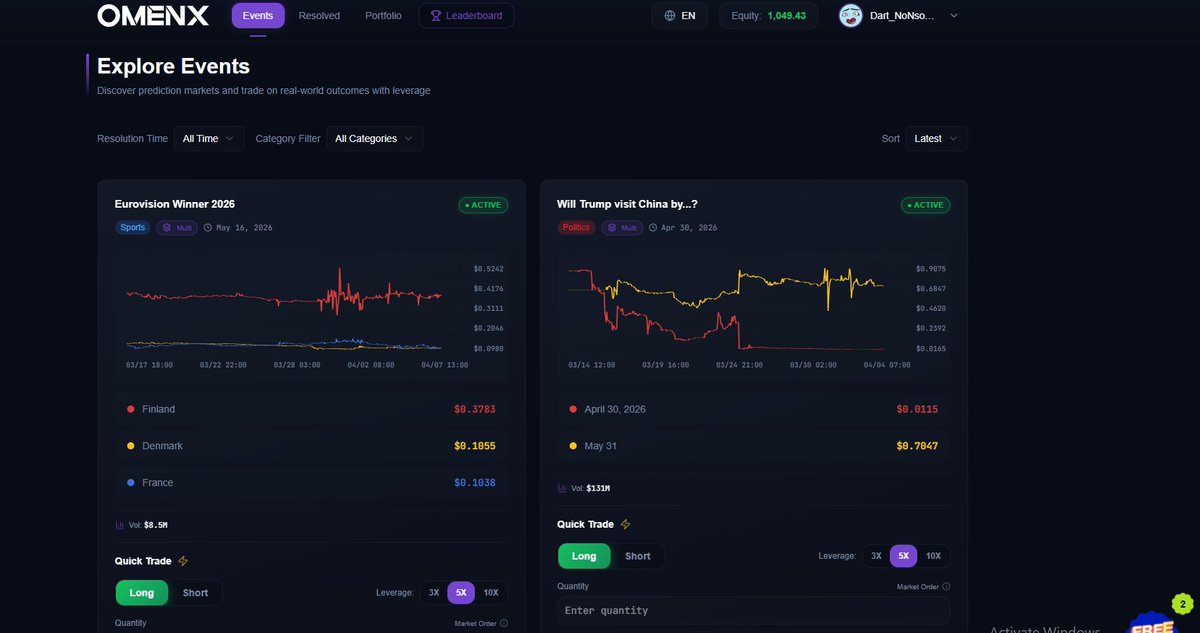Viewport: 1200px width, 633px height.
Task: Click the Equity 1,049.43 balance
Action: [x=768, y=16]
